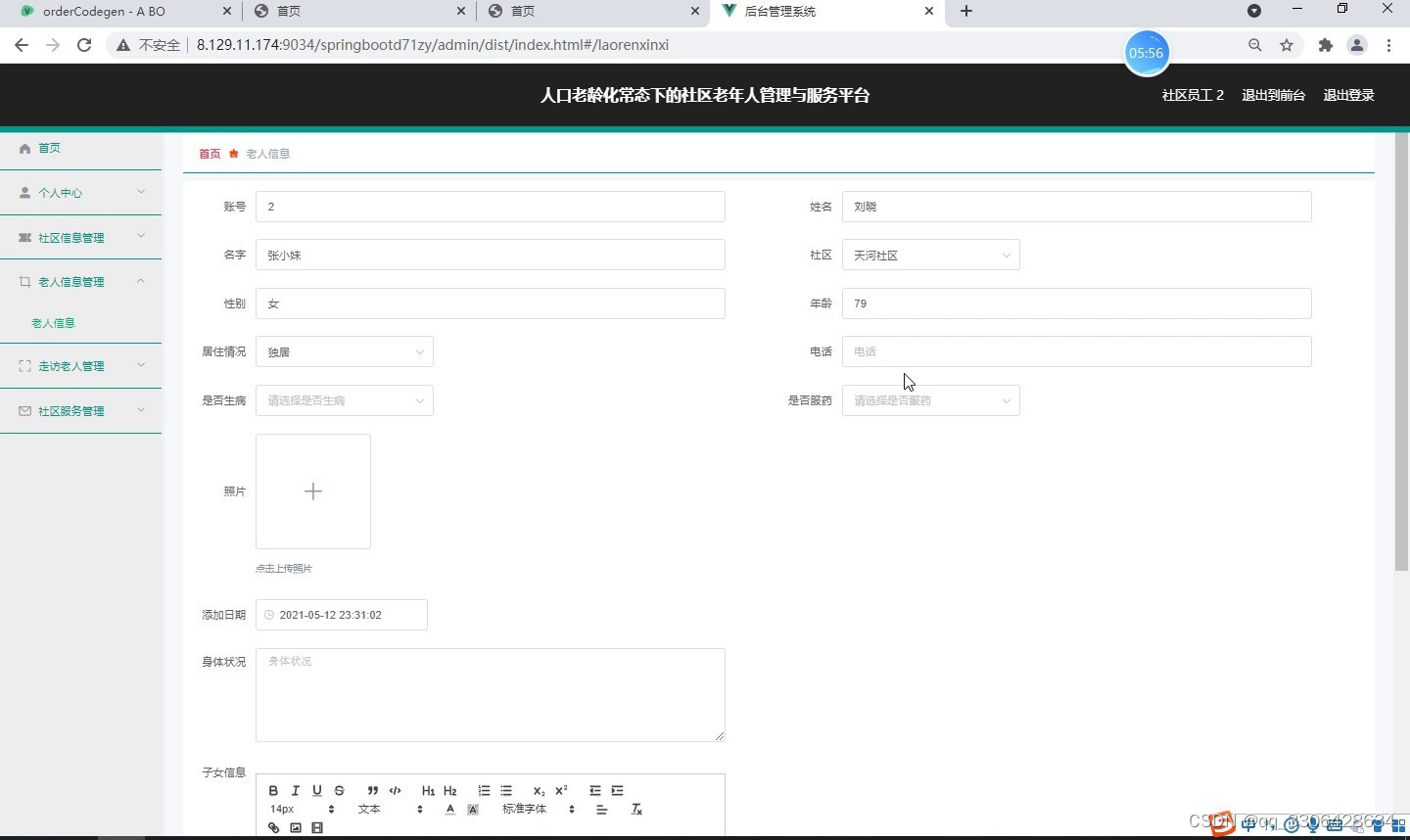Open the browser extensions menu

point(1326,45)
